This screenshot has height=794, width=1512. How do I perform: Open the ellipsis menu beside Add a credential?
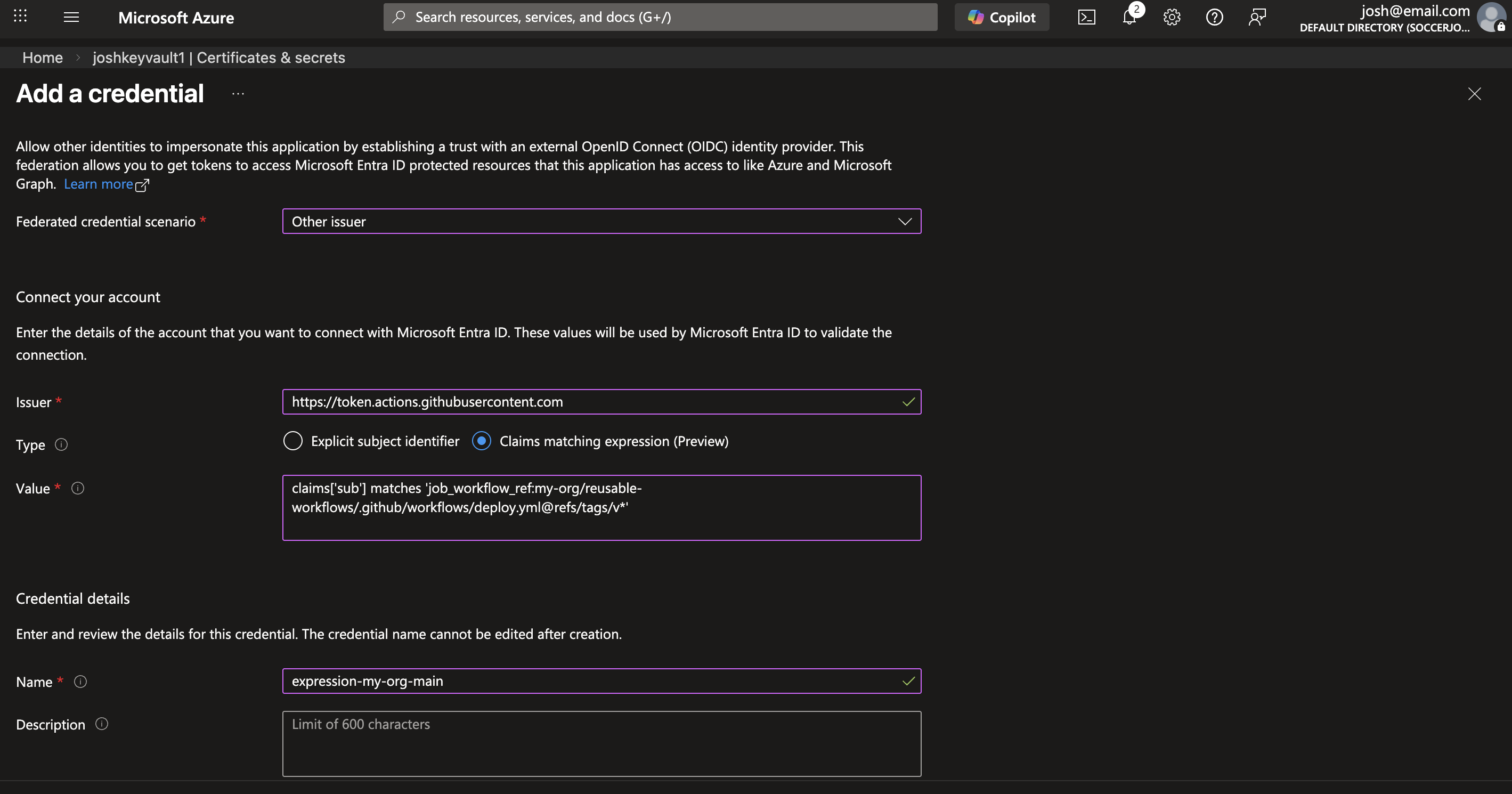(238, 94)
